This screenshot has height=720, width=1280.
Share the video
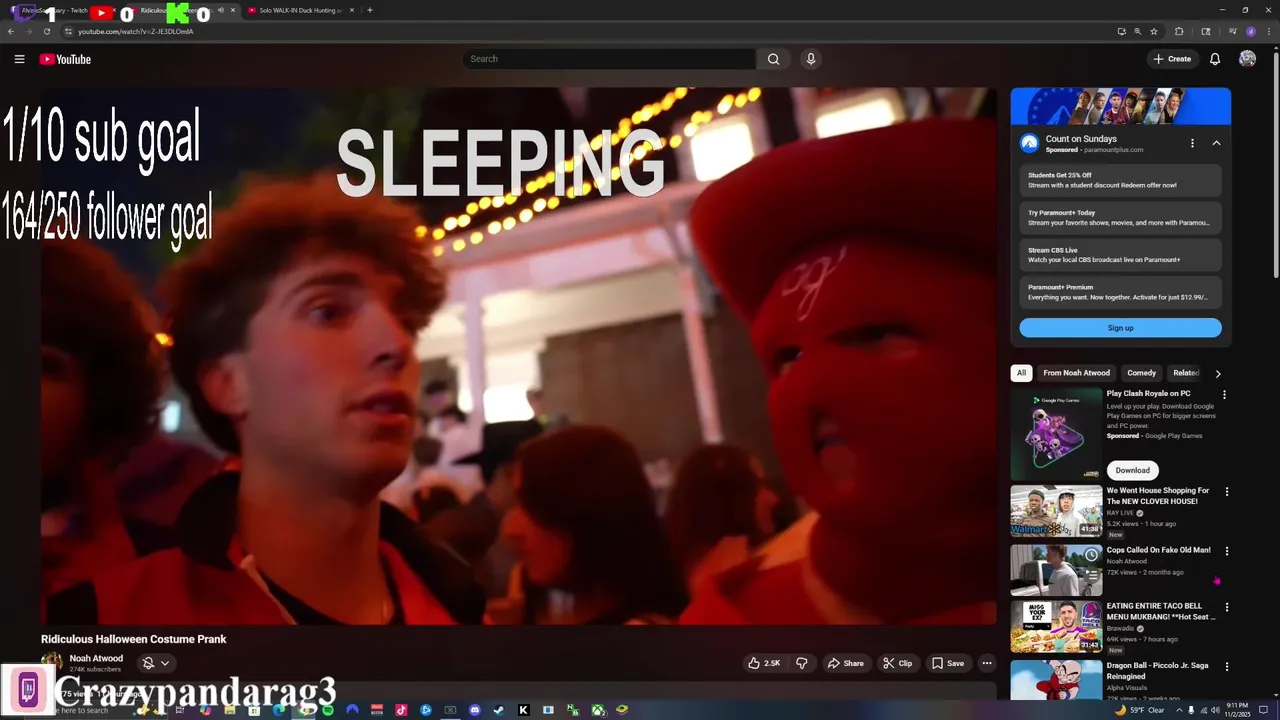[845, 663]
